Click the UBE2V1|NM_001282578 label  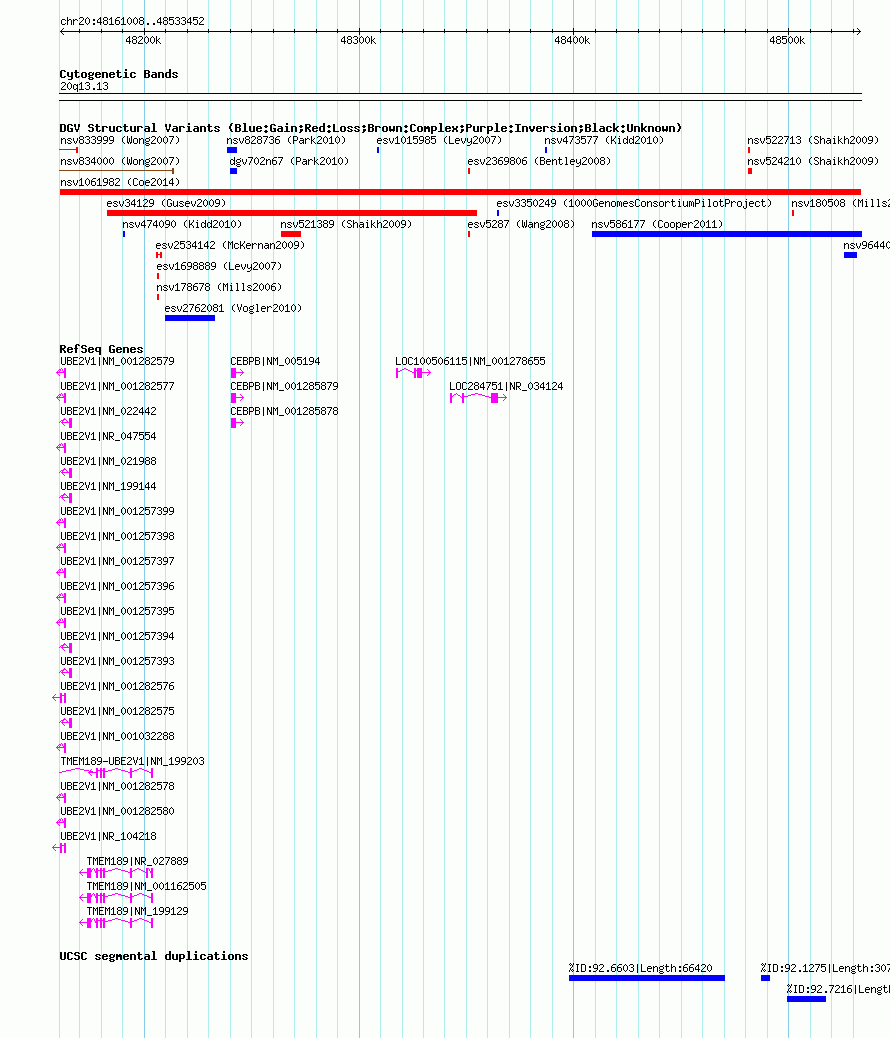pyautogui.click(x=117, y=786)
